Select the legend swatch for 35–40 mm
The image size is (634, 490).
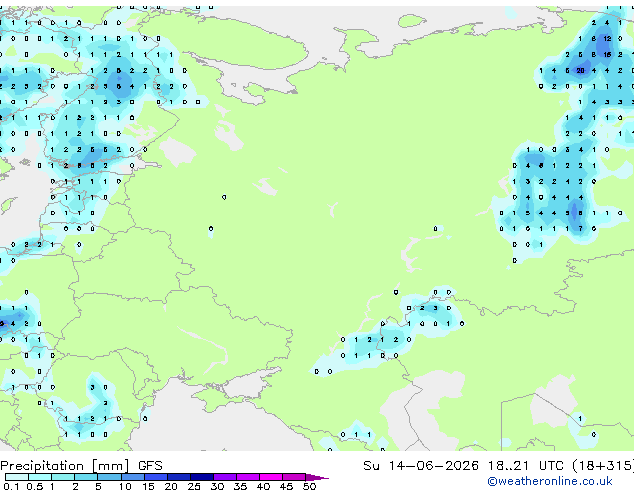(x=248, y=477)
